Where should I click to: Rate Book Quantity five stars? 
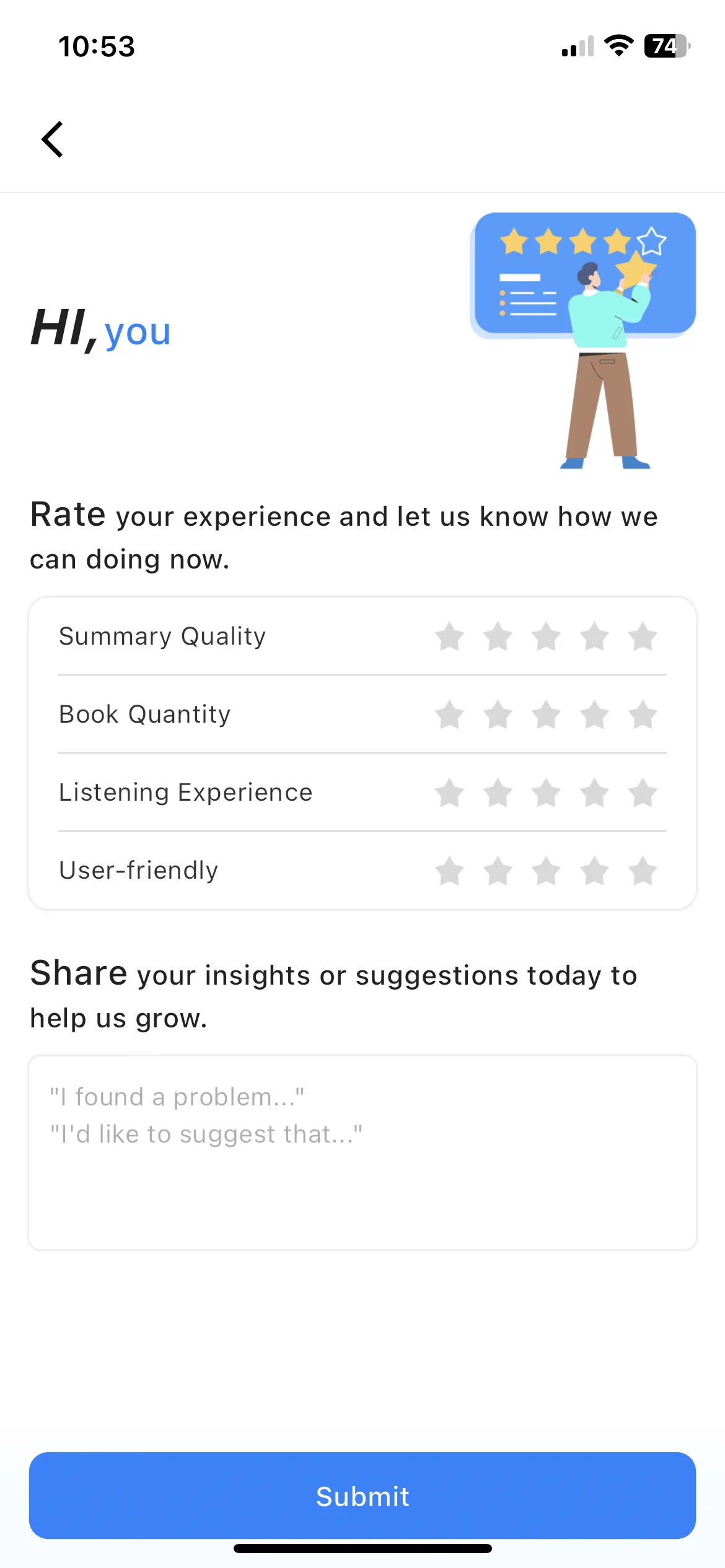coord(643,715)
